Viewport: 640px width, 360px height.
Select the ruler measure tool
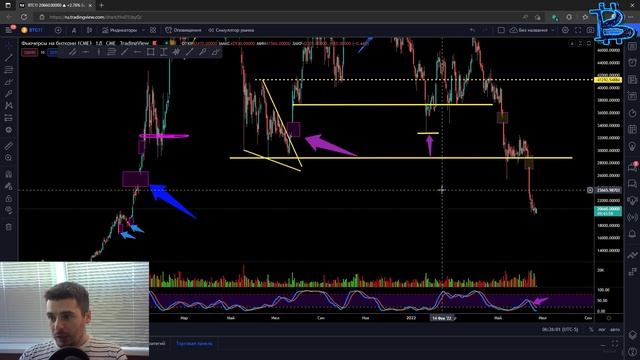tap(9, 146)
